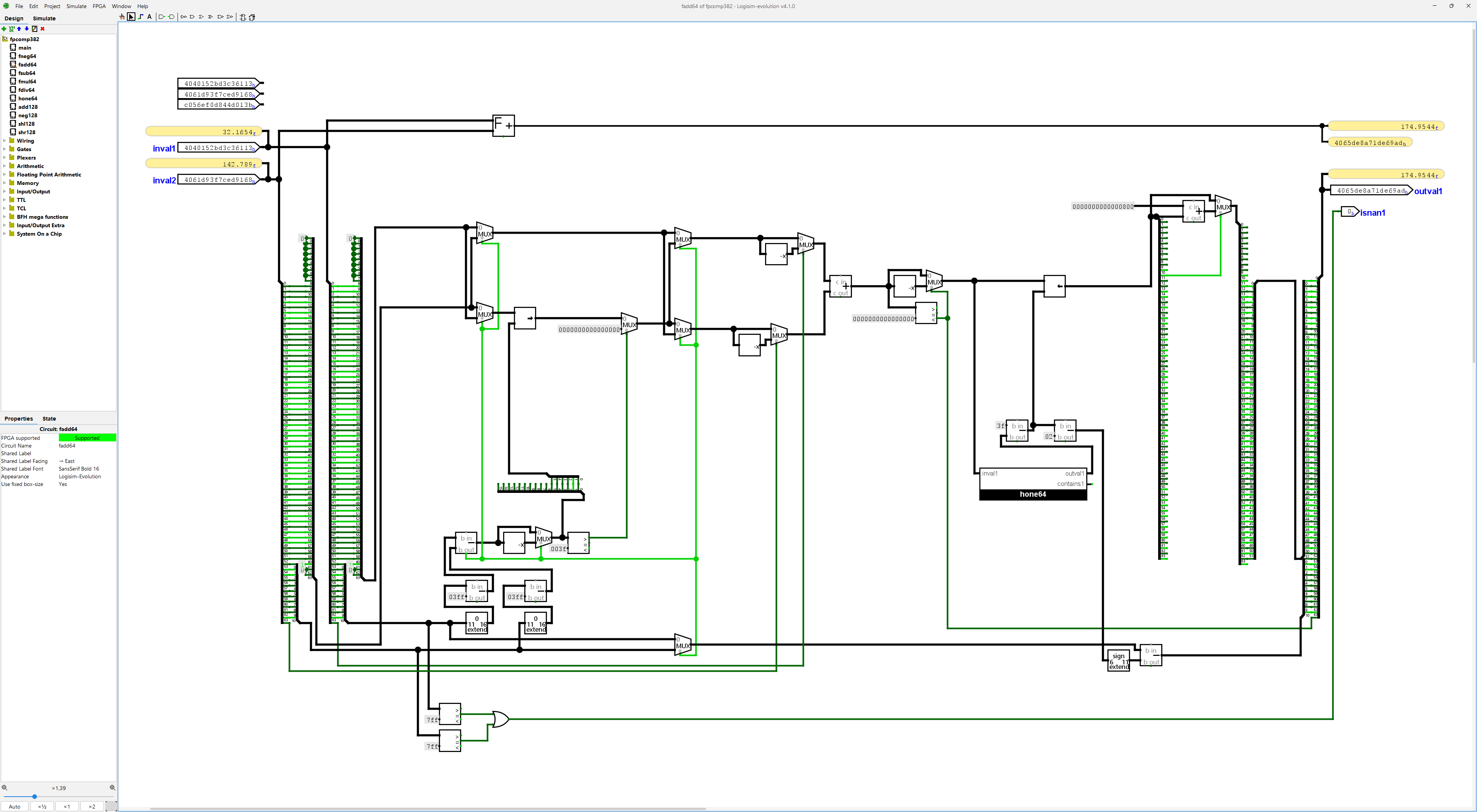Select the Poke (hand) tool
Screen dimensions: 1477x812
pos(122,17)
